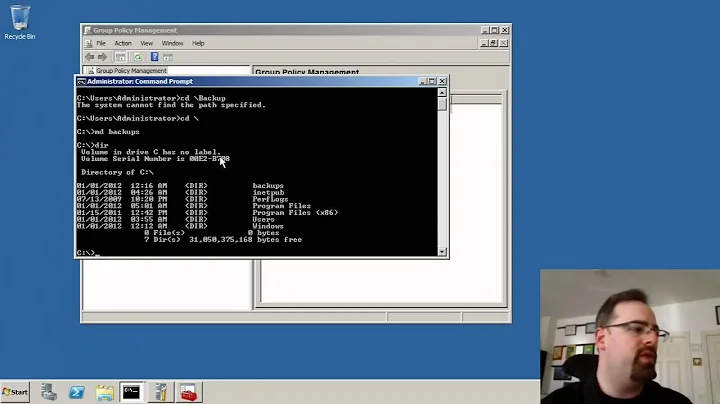Open Server Manager from the taskbar
Screen dimensions: 720x404
click(49, 392)
